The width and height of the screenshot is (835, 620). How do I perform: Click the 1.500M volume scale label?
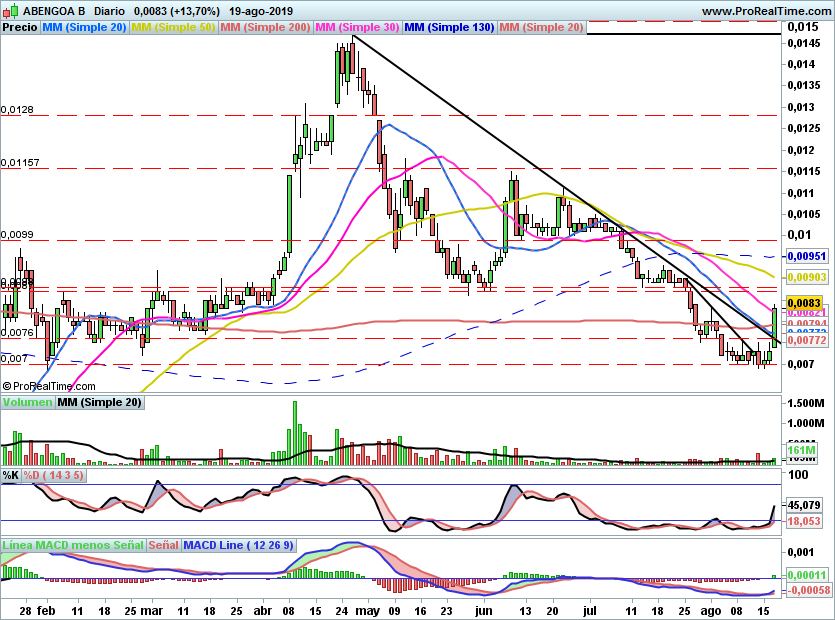point(806,403)
